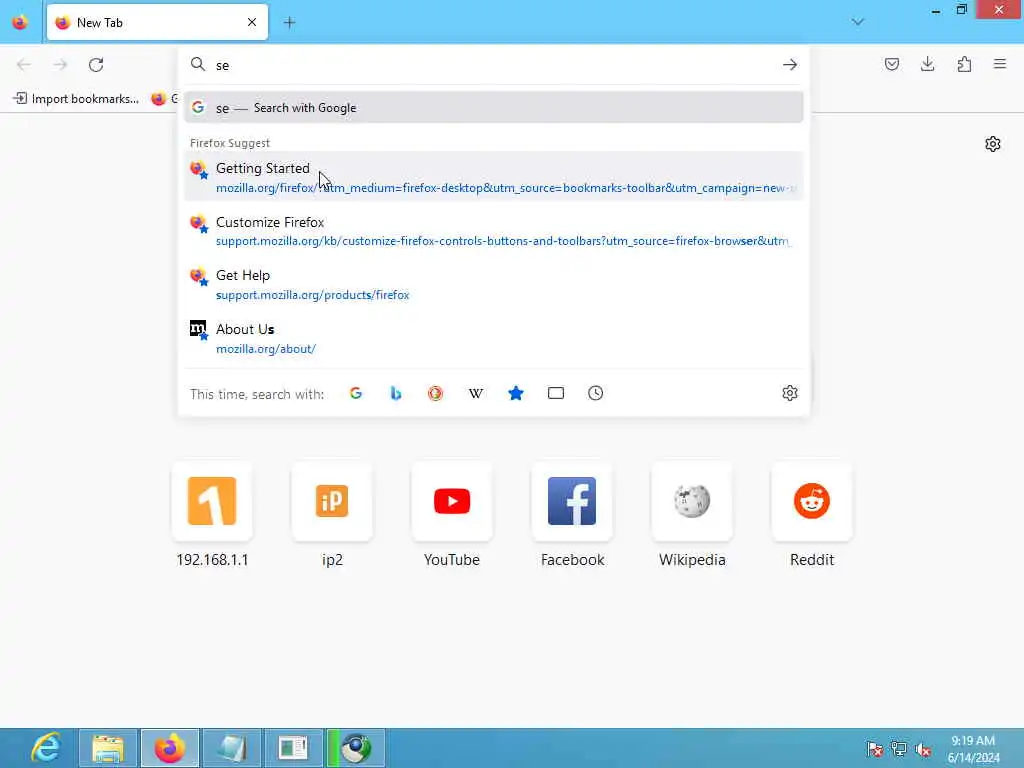Screen dimensions: 1024x768
Task: Search this time with Google
Action: pyautogui.click(x=356, y=393)
